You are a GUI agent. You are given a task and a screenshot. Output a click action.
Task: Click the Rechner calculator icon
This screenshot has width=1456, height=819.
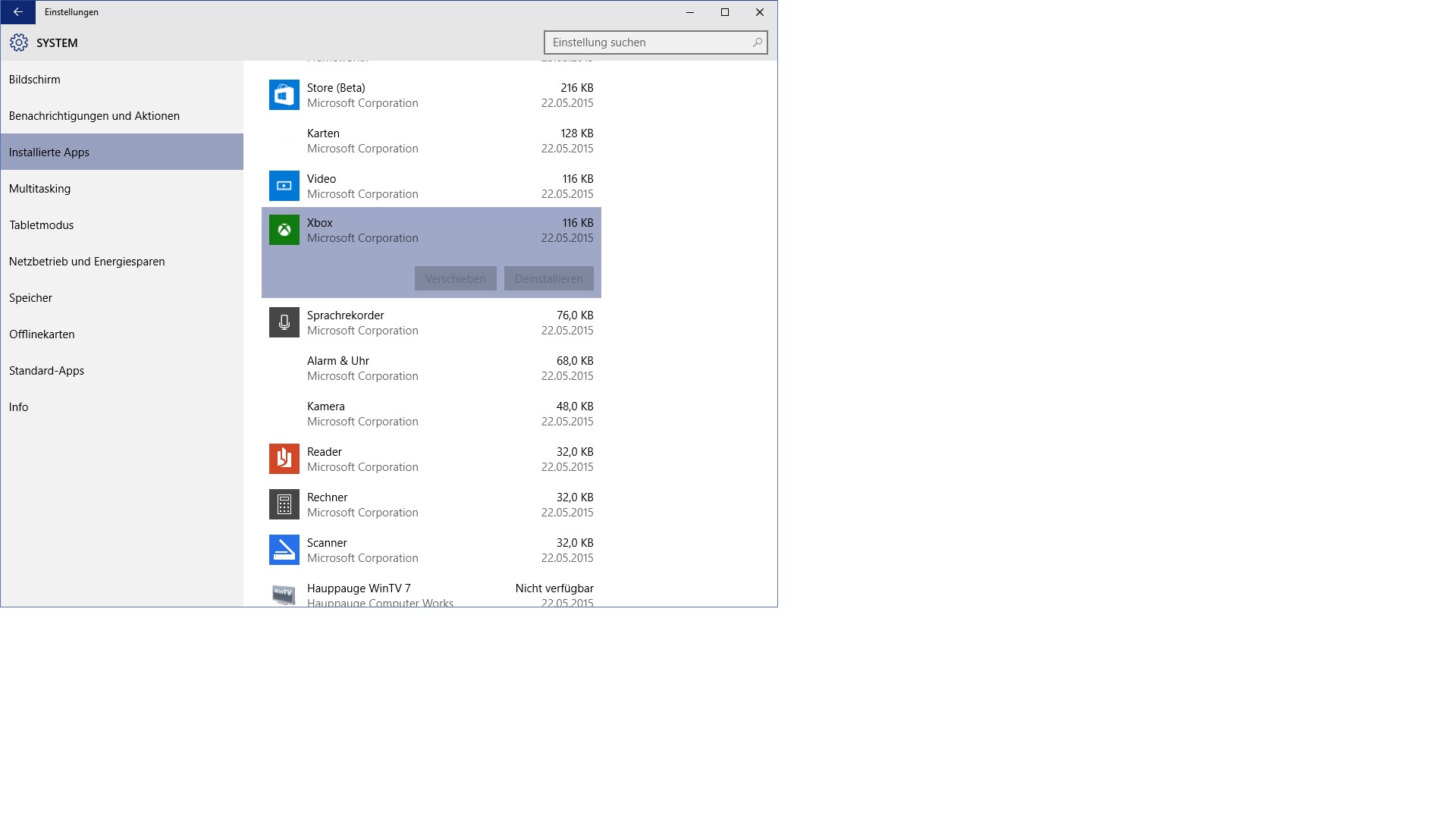pyautogui.click(x=284, y=504)
